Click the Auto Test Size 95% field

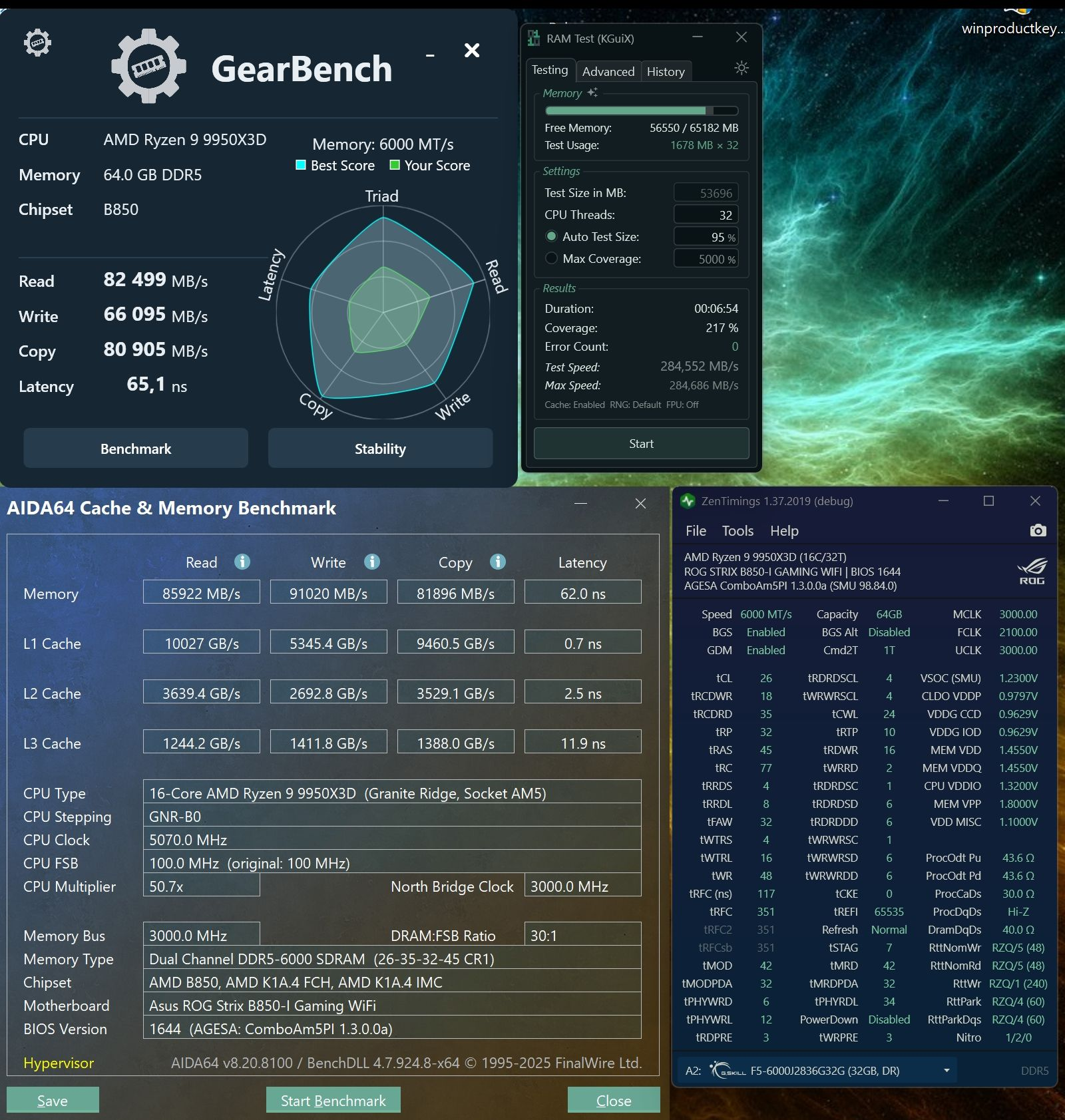[x=706, y=237]
